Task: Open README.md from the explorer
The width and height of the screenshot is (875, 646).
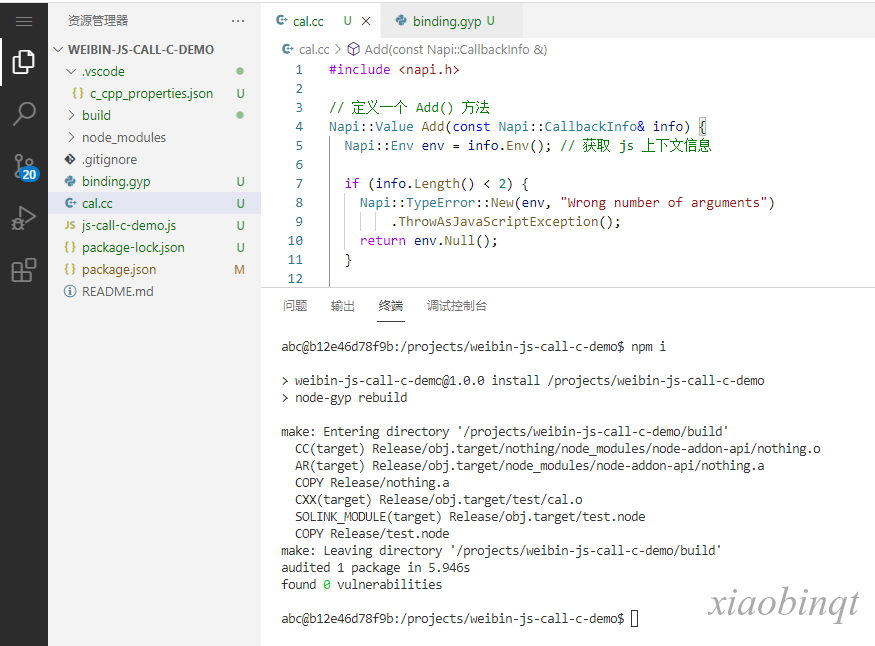Action: [x=117, y=291]
